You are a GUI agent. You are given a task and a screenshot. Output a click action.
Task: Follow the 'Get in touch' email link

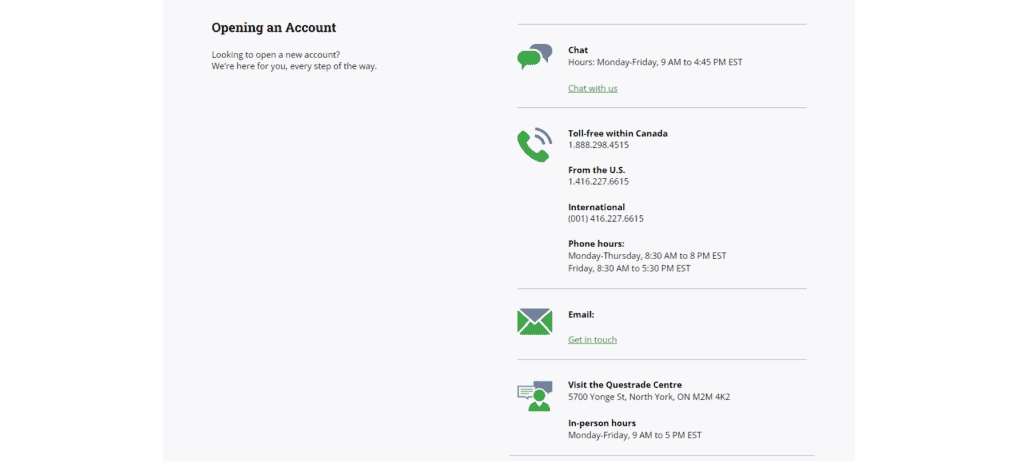[592, 340]
